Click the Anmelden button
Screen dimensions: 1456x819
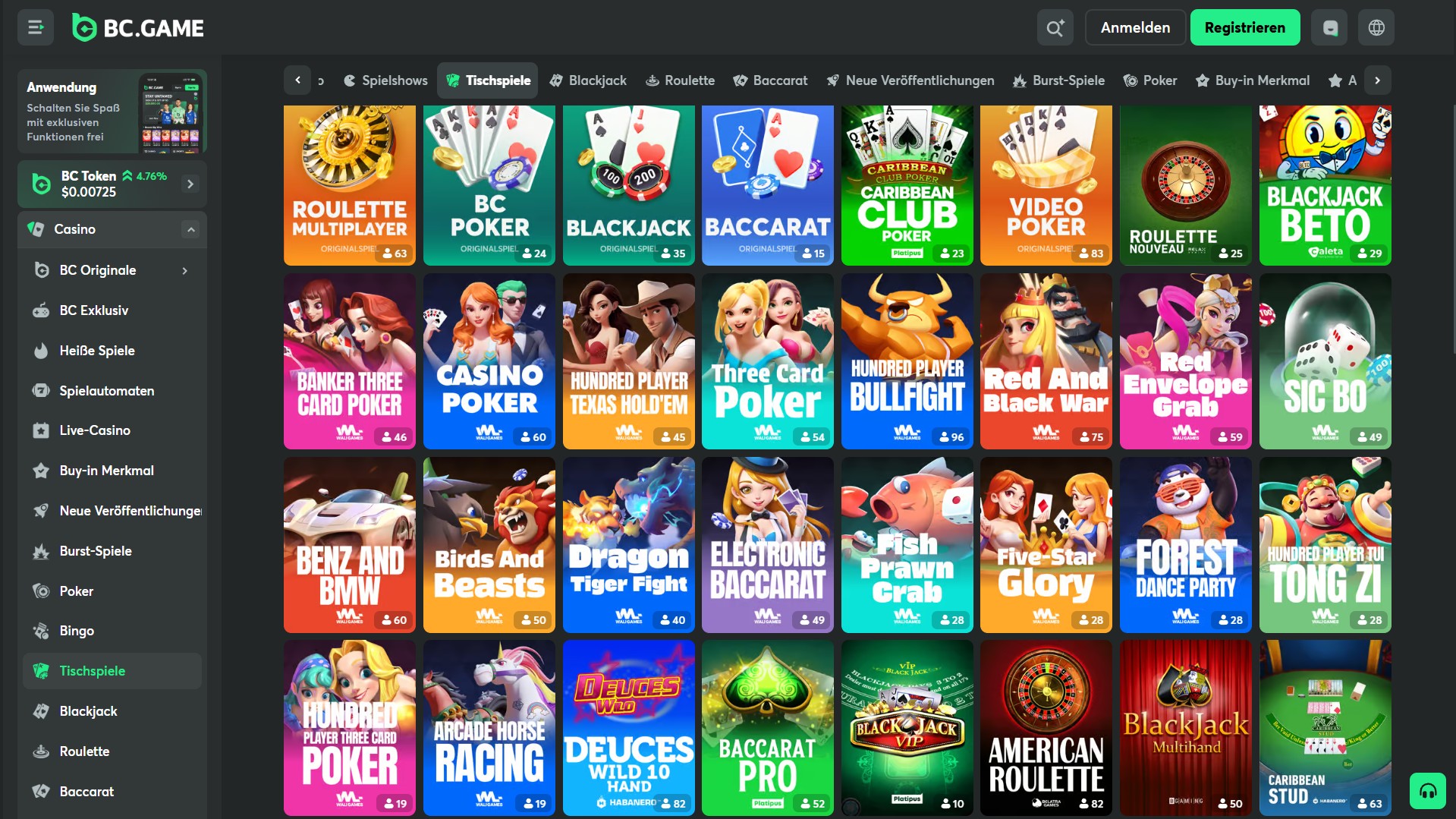tap(1134, 27)
